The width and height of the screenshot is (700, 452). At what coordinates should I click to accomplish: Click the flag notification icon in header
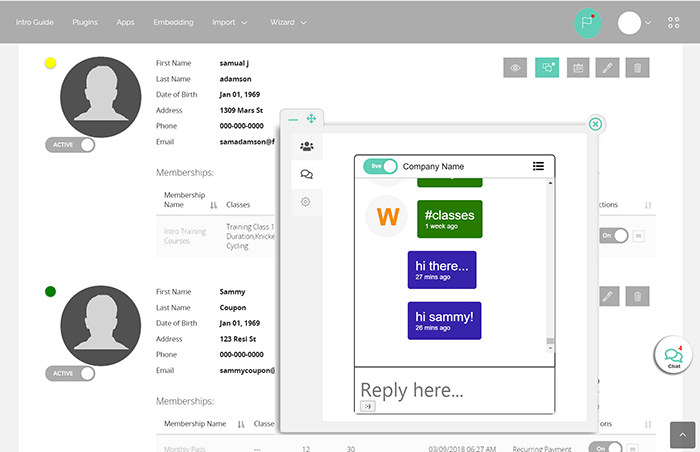click(x=587, y=22)
